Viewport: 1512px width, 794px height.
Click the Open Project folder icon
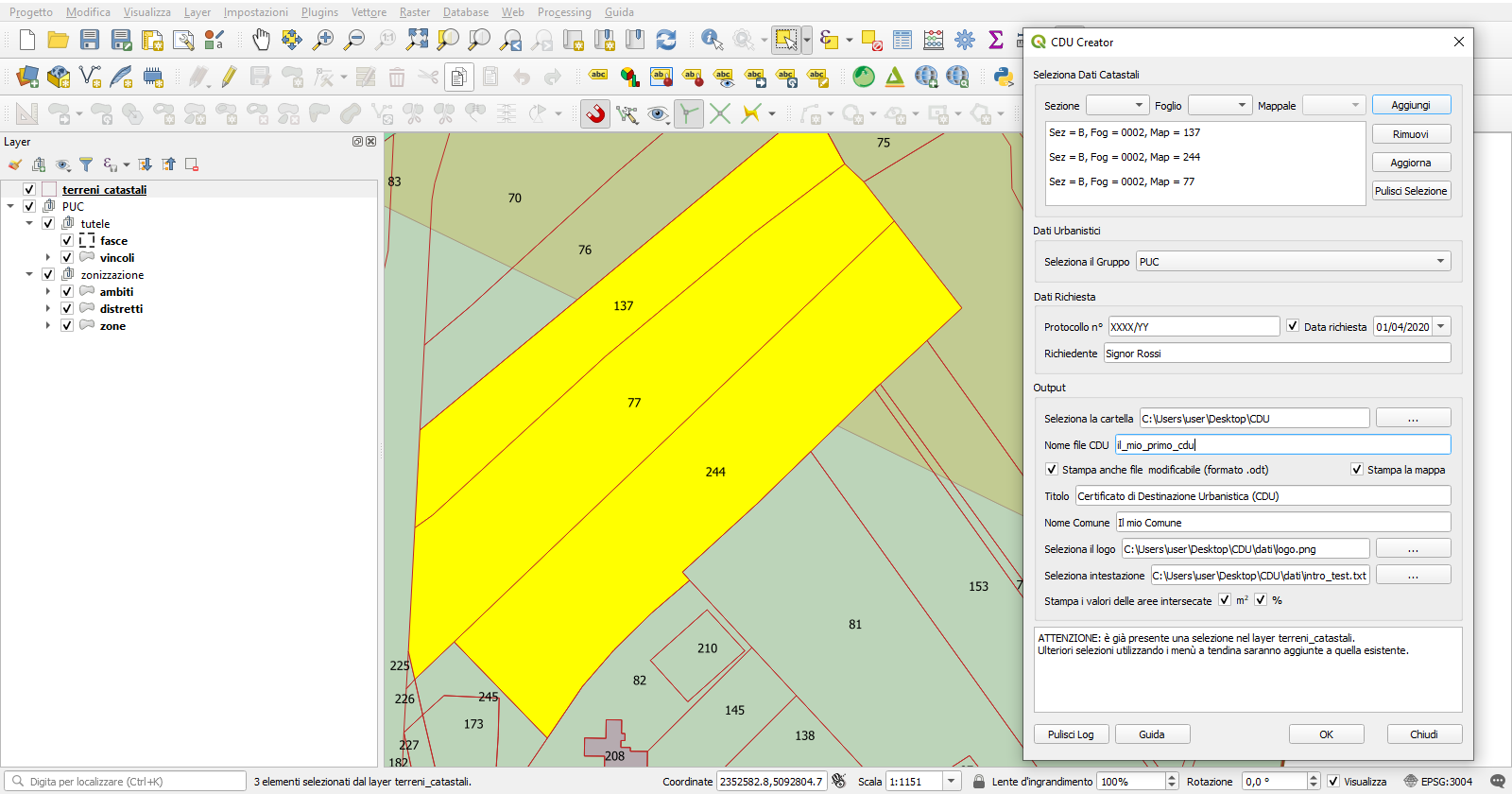[x=59, y=40]
